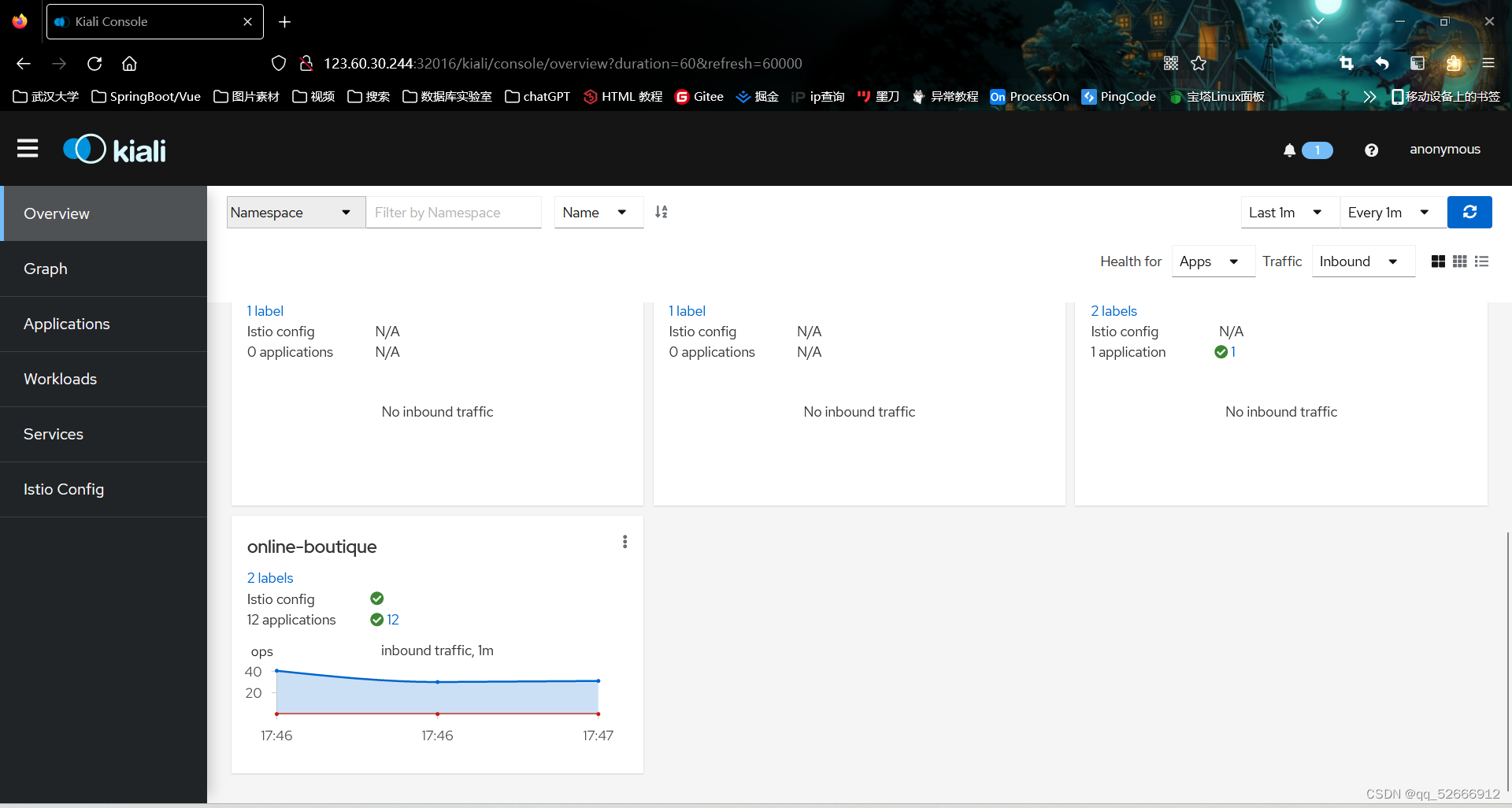Open the browser home page
The image size is (1512, 808).
tap(129, 64)
